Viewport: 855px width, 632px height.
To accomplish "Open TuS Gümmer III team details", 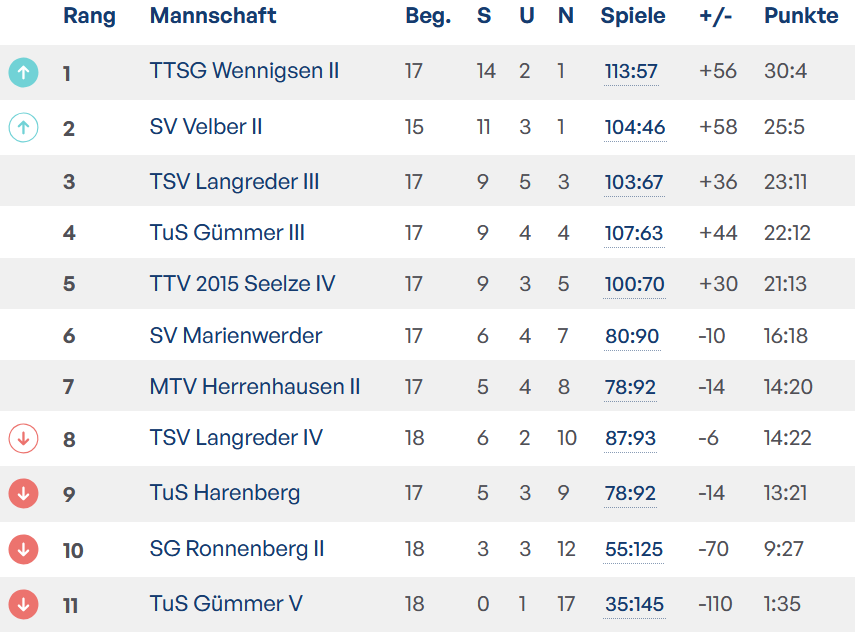I will 227,233.
